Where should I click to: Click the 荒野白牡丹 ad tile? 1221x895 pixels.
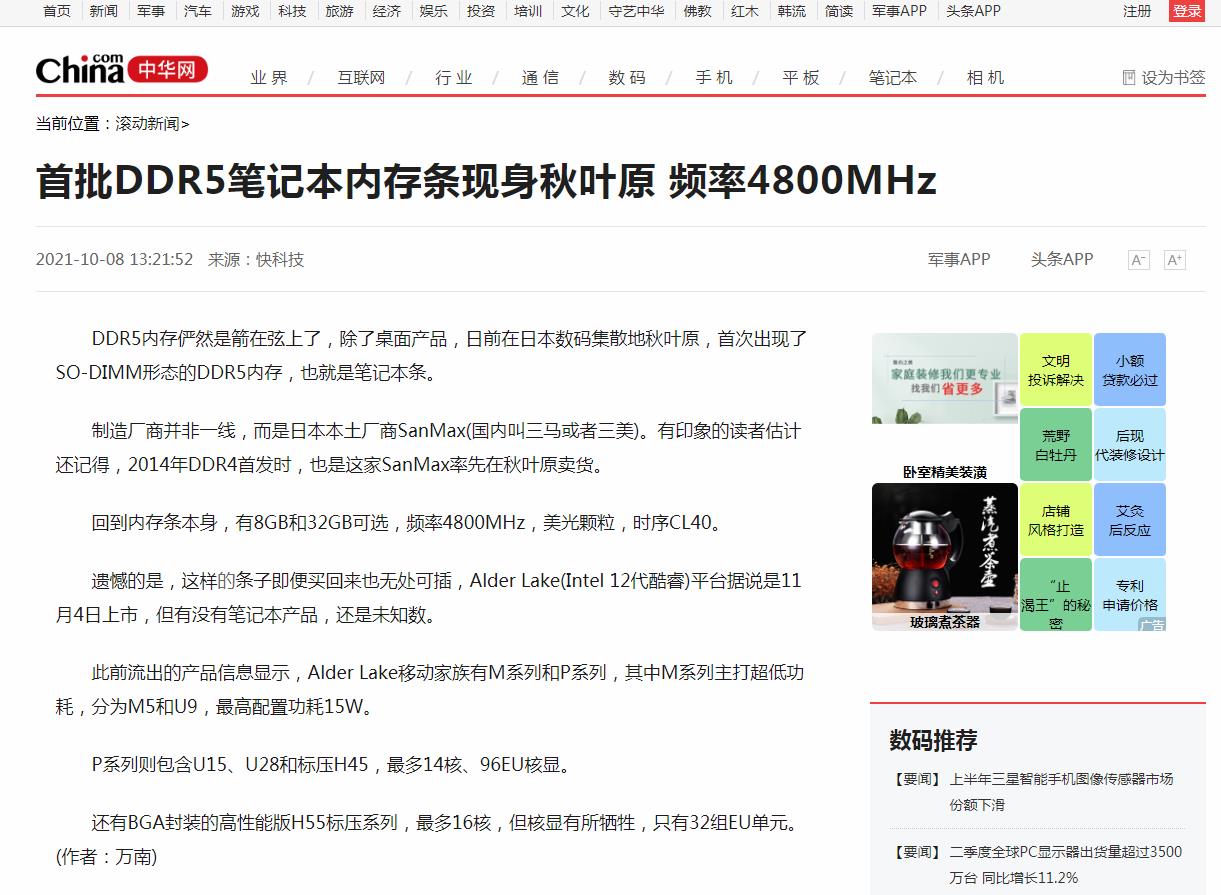pos(1055,445)
